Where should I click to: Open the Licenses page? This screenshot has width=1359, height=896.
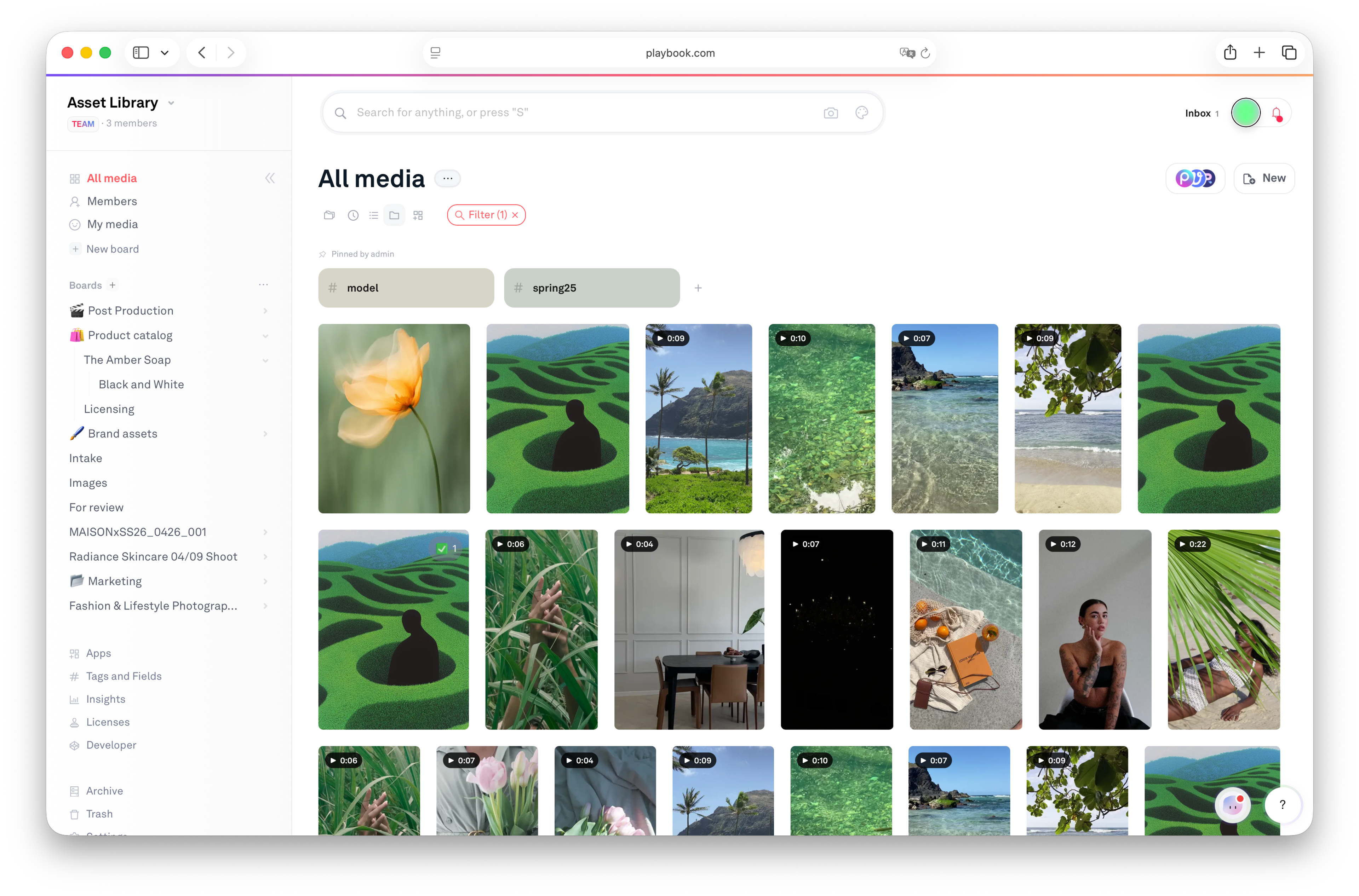pos(108,722)
